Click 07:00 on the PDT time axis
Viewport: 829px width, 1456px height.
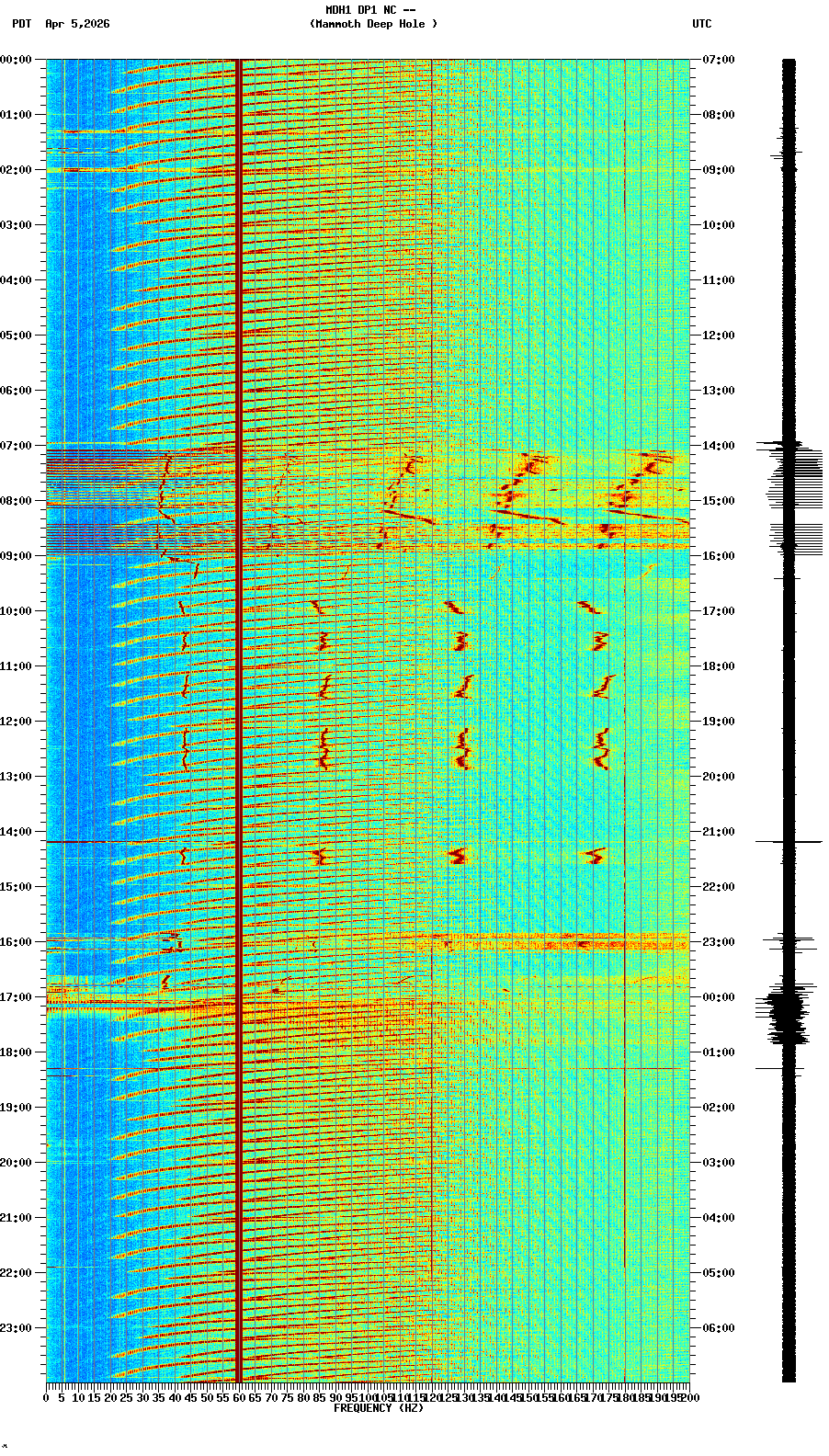[16, 446]
